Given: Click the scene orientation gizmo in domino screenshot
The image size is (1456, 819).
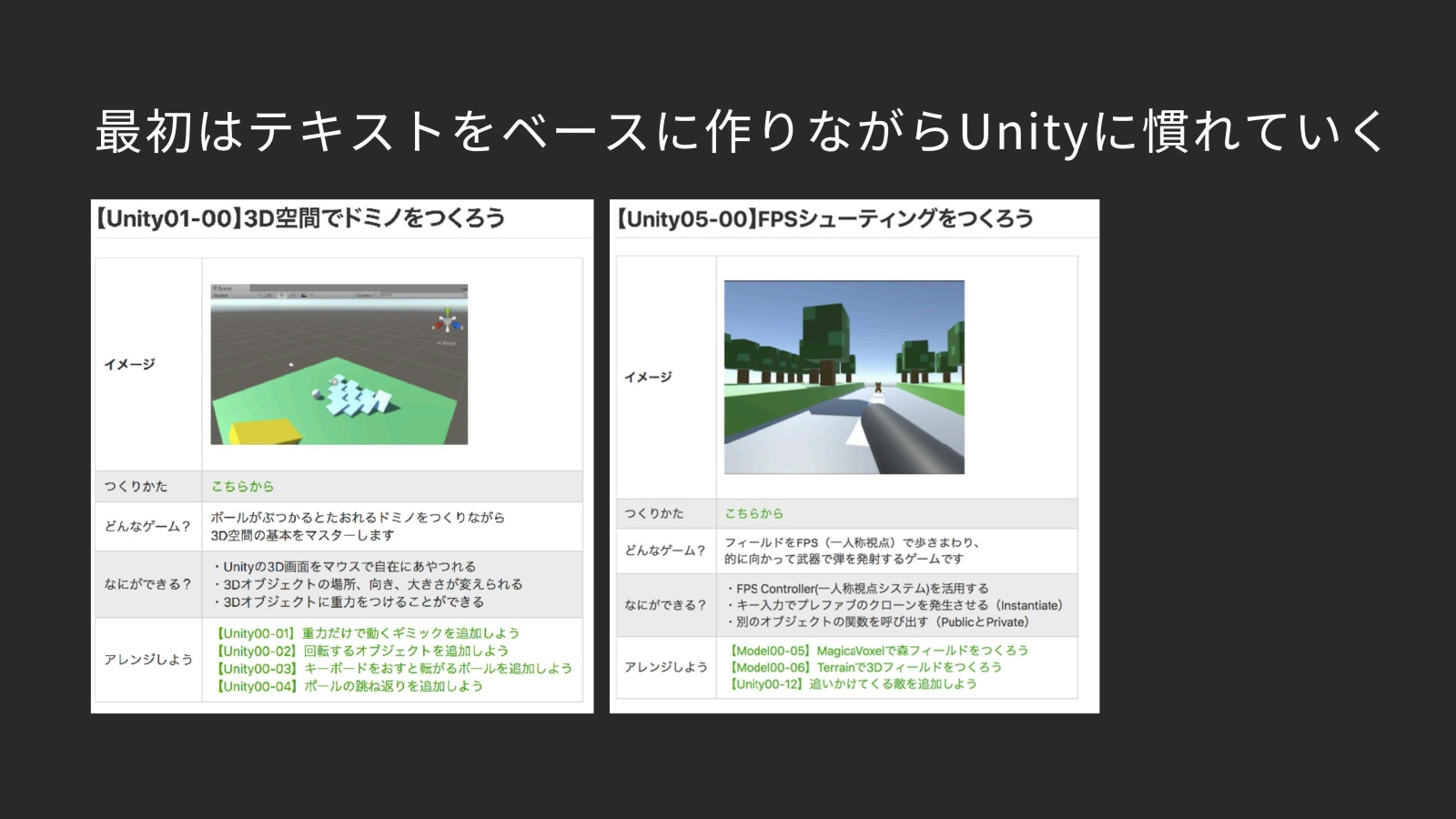Looking at the screenshot, I should point(447,322).
